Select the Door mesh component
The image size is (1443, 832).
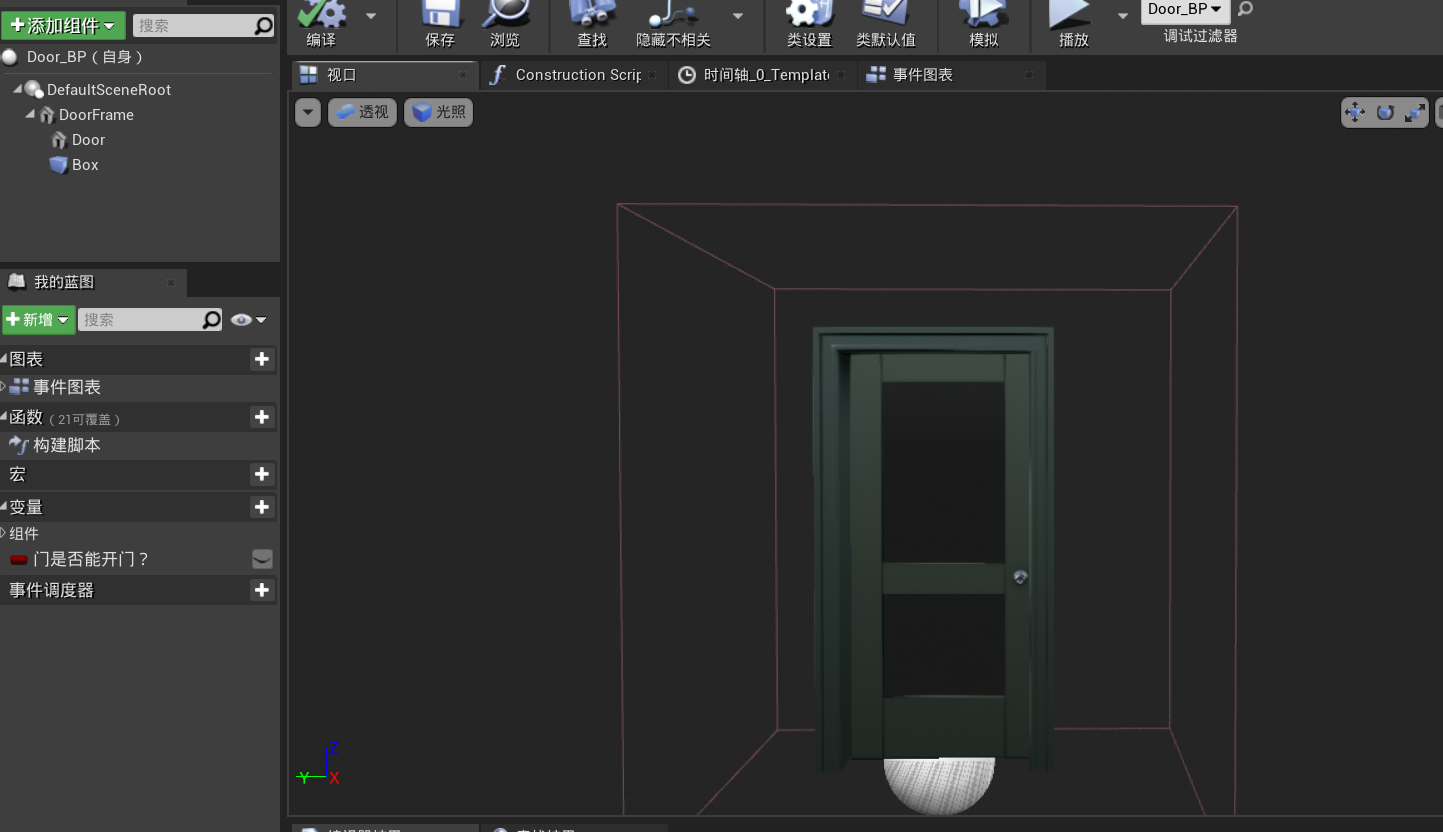[x=88, y=140]
